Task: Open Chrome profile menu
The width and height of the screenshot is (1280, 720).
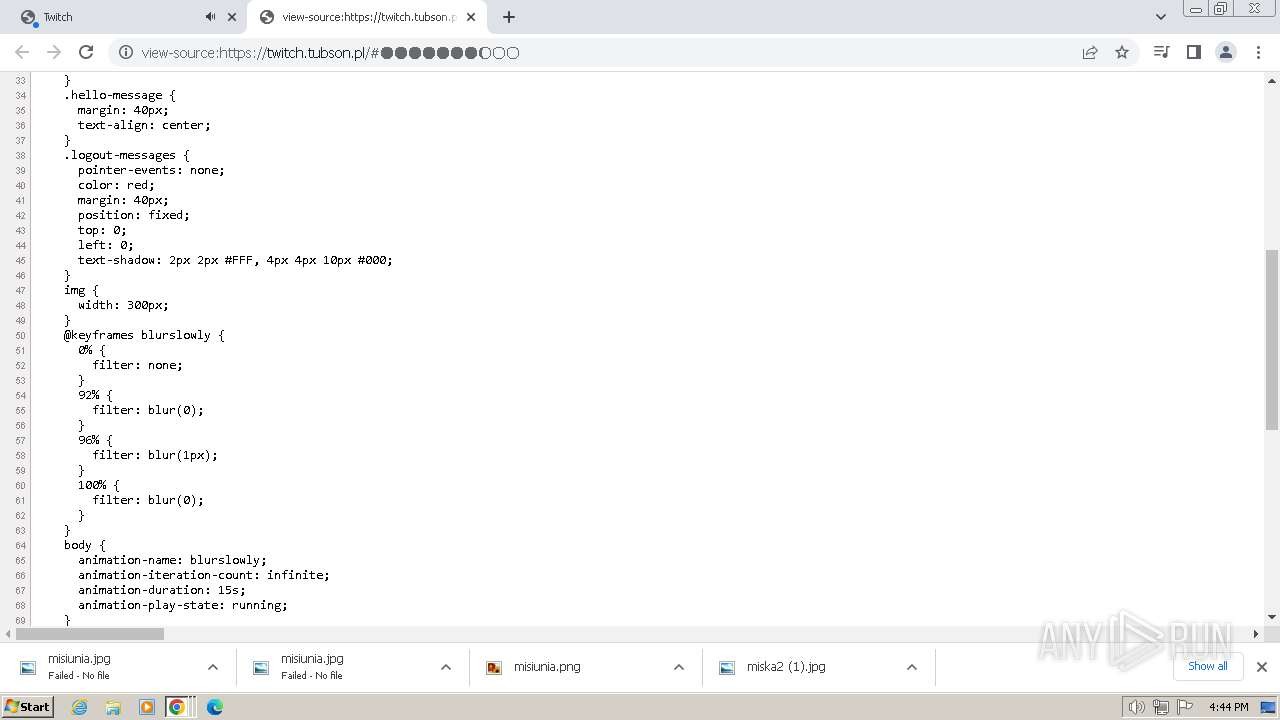Action: (1226, 52)
